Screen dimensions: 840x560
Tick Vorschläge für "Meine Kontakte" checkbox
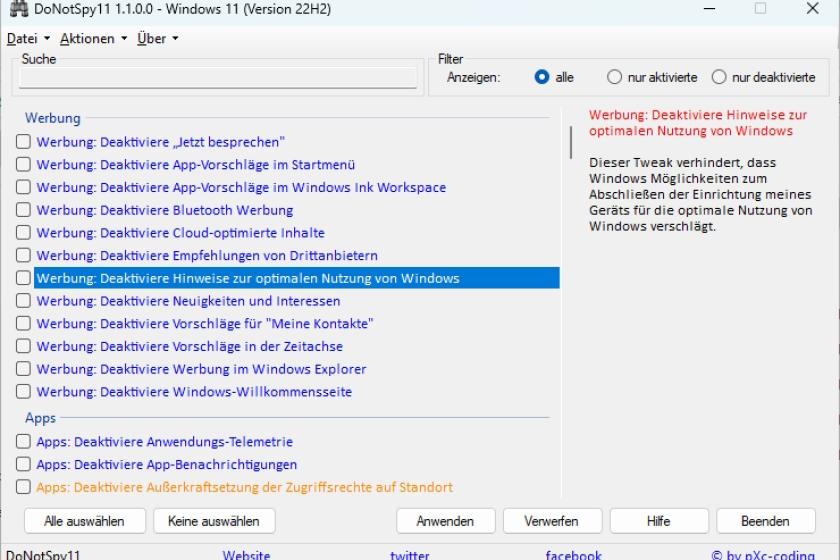coord(23,323)
